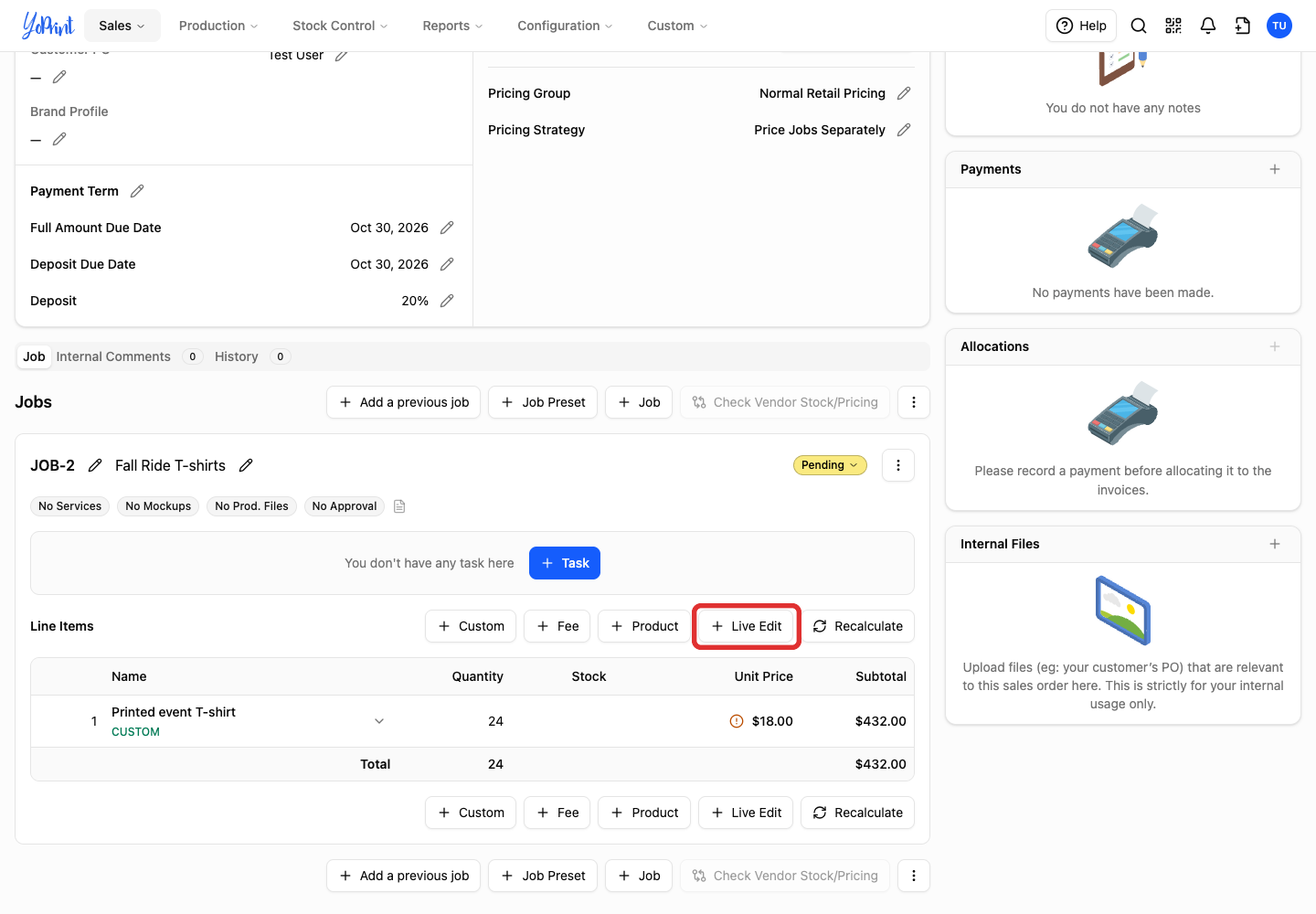Expand the Printed event T-shirt row
The image size is (1316, 914).
(379, 721)
